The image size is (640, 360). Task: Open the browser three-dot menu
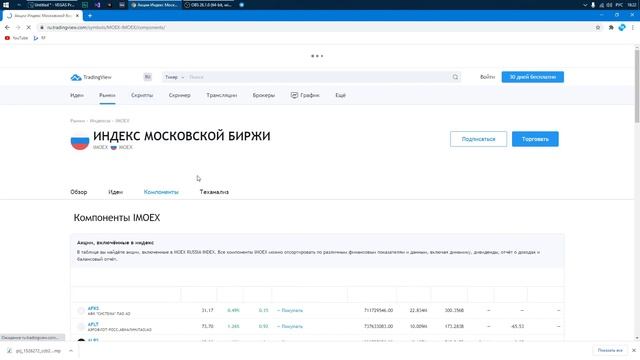633,27
